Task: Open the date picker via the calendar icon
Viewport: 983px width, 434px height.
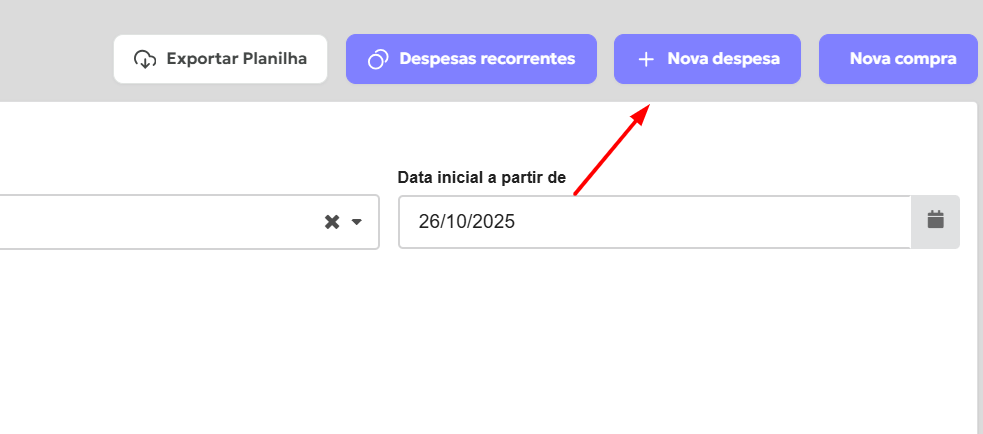Action: (x=935, y=221)
